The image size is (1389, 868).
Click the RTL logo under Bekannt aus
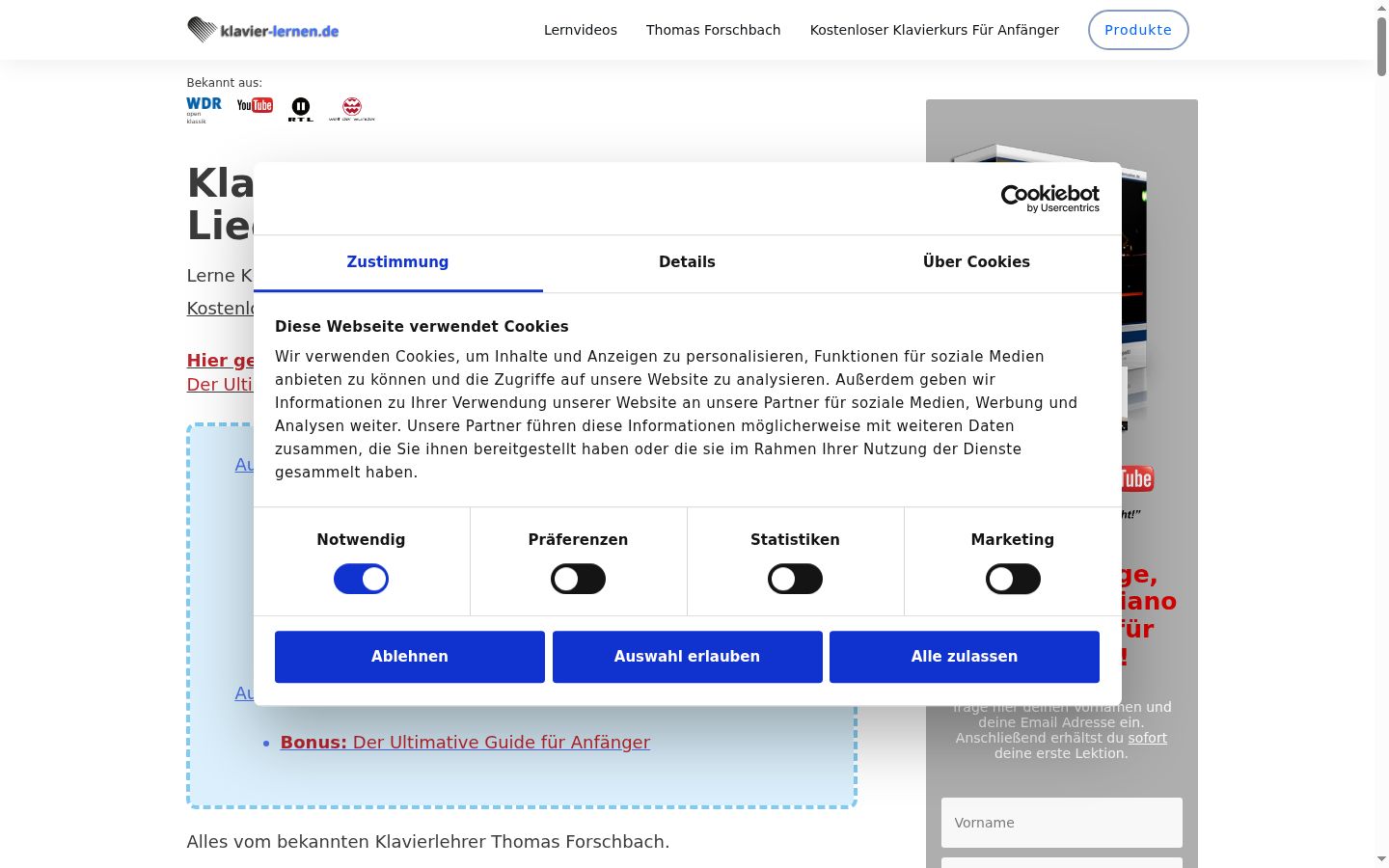pos(301,109)
